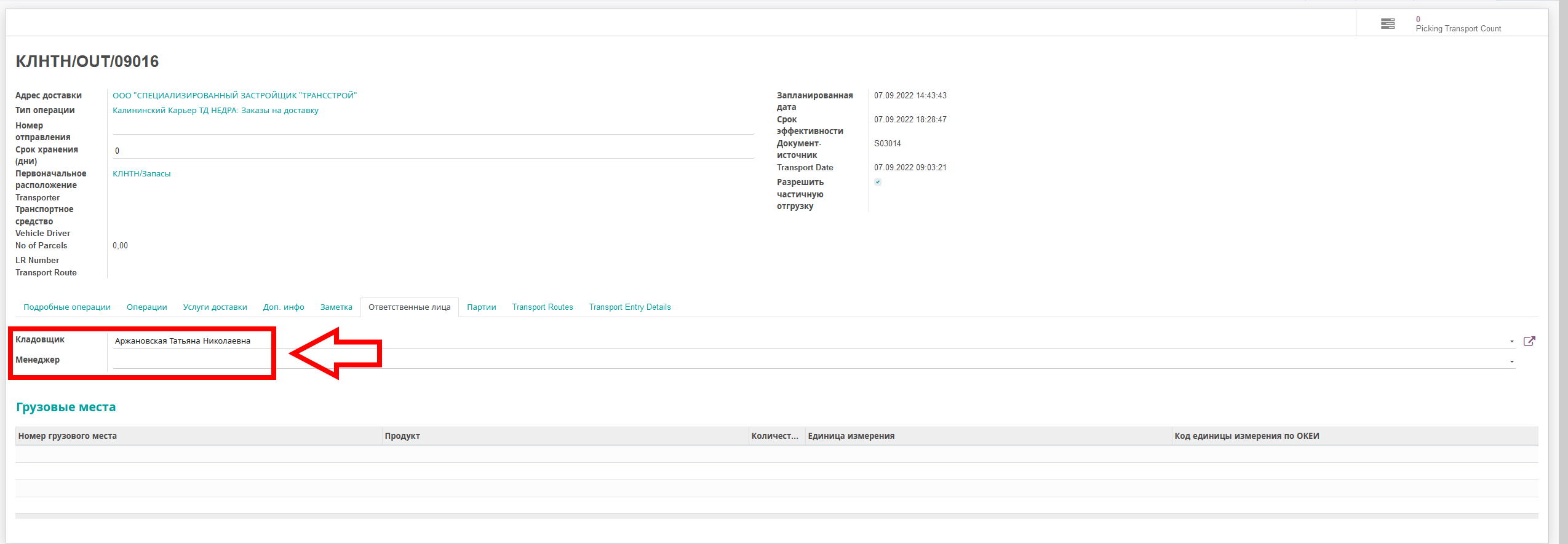1568x544 pixels.
Task: Click the Picking Transport Count list icon
Action: [x=1387, y=24]
